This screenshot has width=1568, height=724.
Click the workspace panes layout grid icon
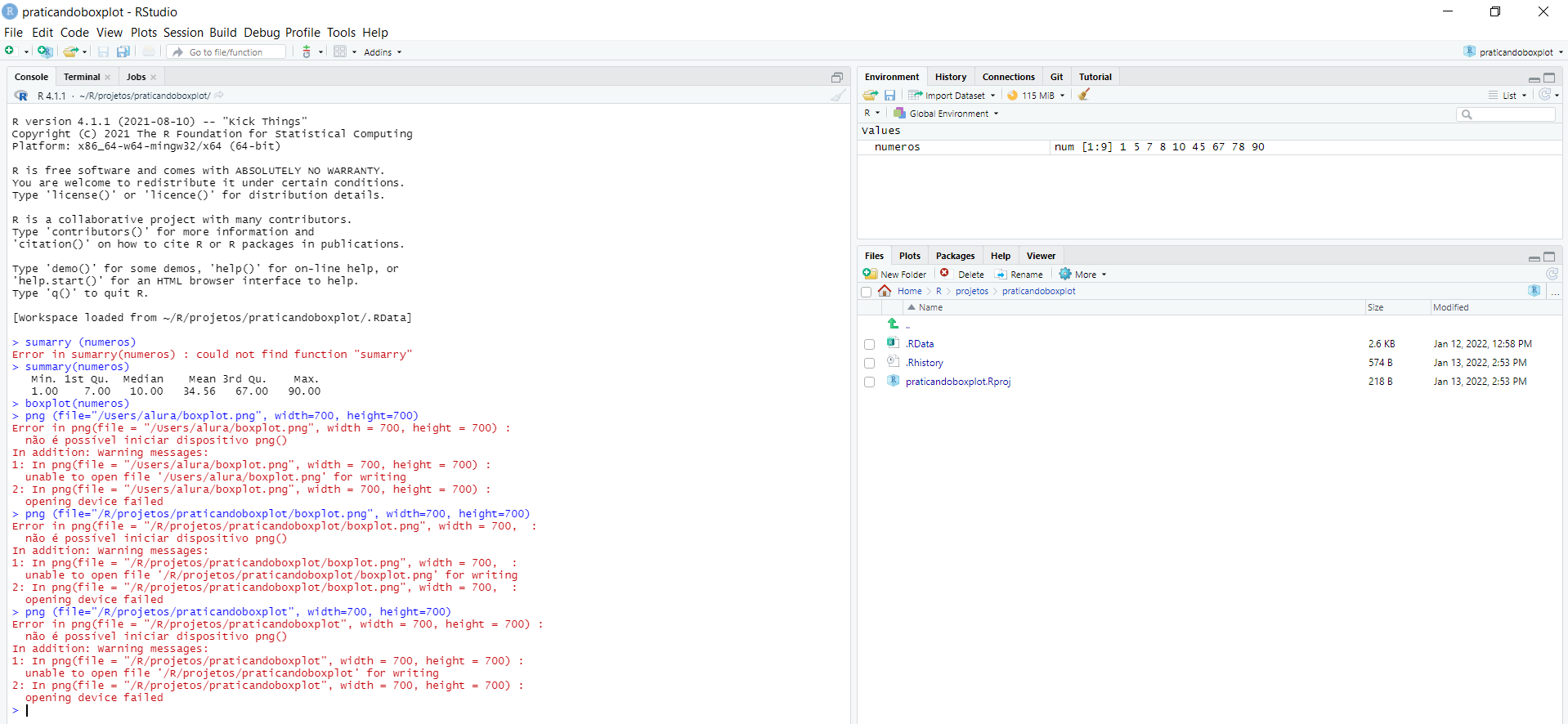click(x=340, y=51)
